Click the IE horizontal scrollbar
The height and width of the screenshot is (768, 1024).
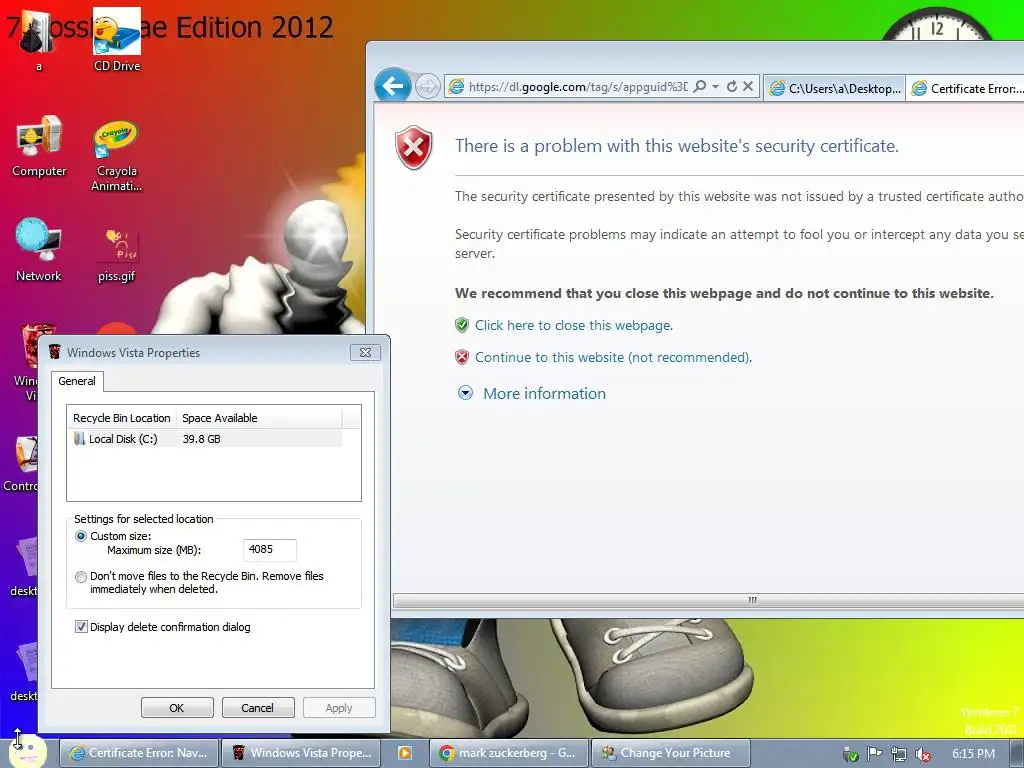[x=709, y=600]
